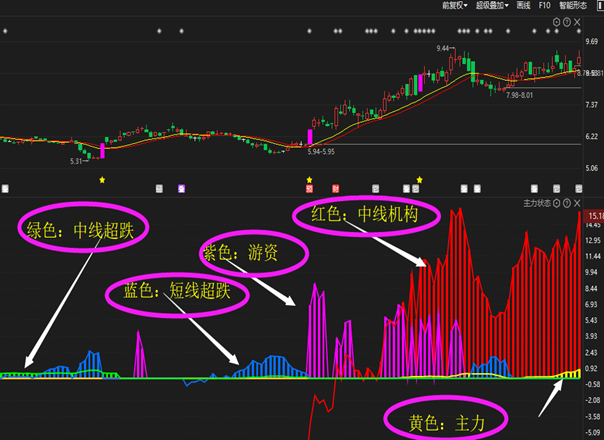604x440 pixels.
Task: Click the magenta candle beside the 5.31 label
Action: pyautogui.click(x=102, y=151)
